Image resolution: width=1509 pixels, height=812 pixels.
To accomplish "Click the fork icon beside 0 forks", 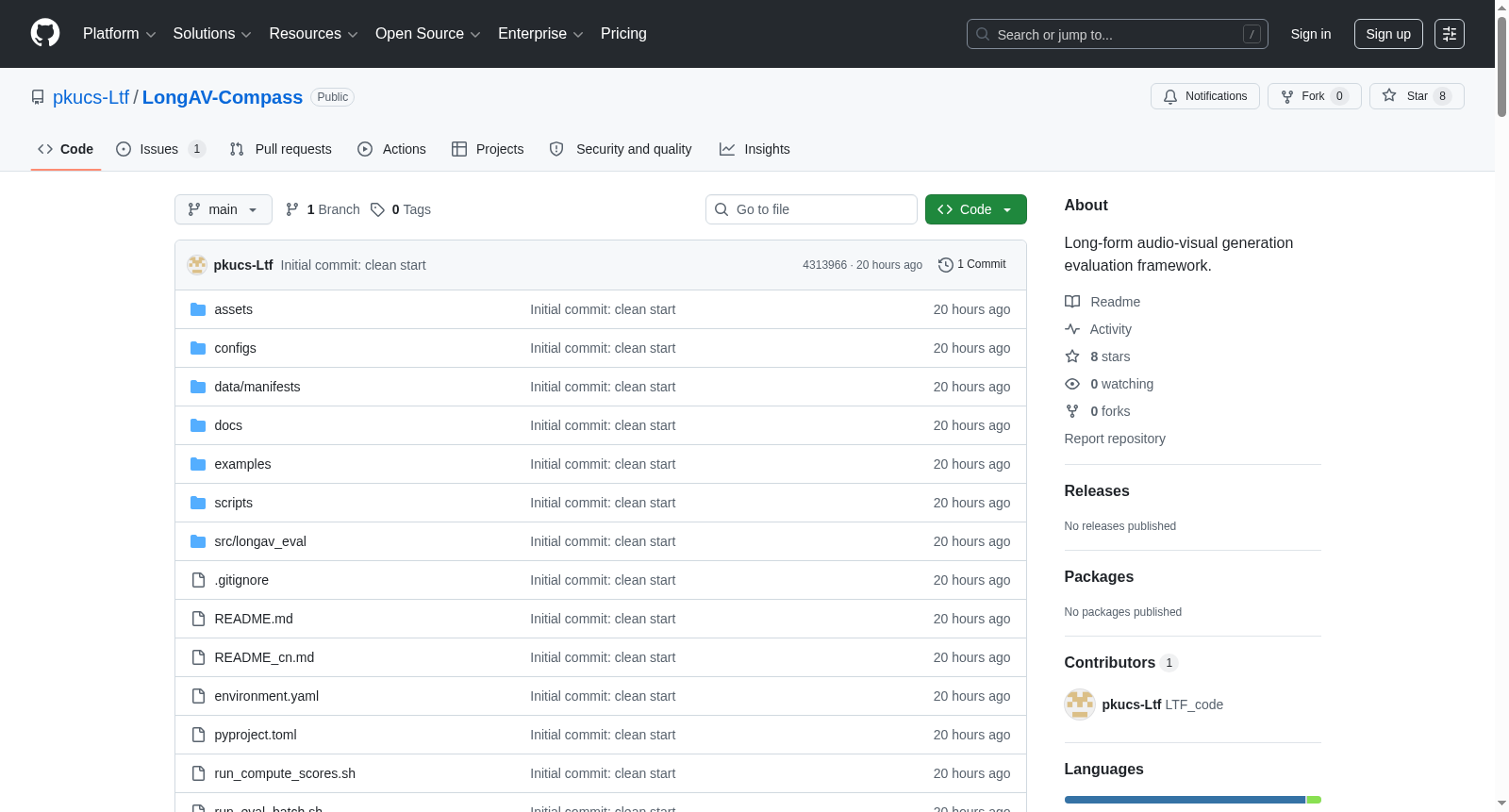I will pos(1072,411).
